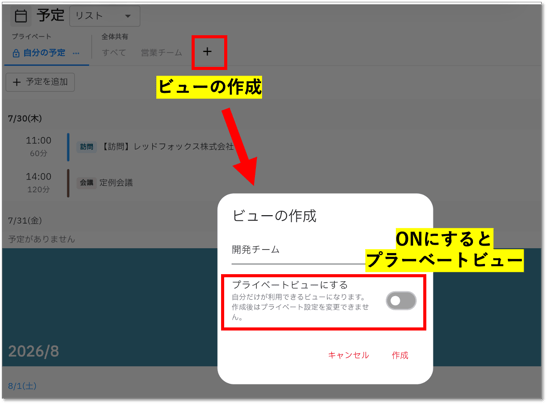Viewport: 547px width, 404px height.
Task: Click the 作成 button in the dialog
Action: point(400,355)
